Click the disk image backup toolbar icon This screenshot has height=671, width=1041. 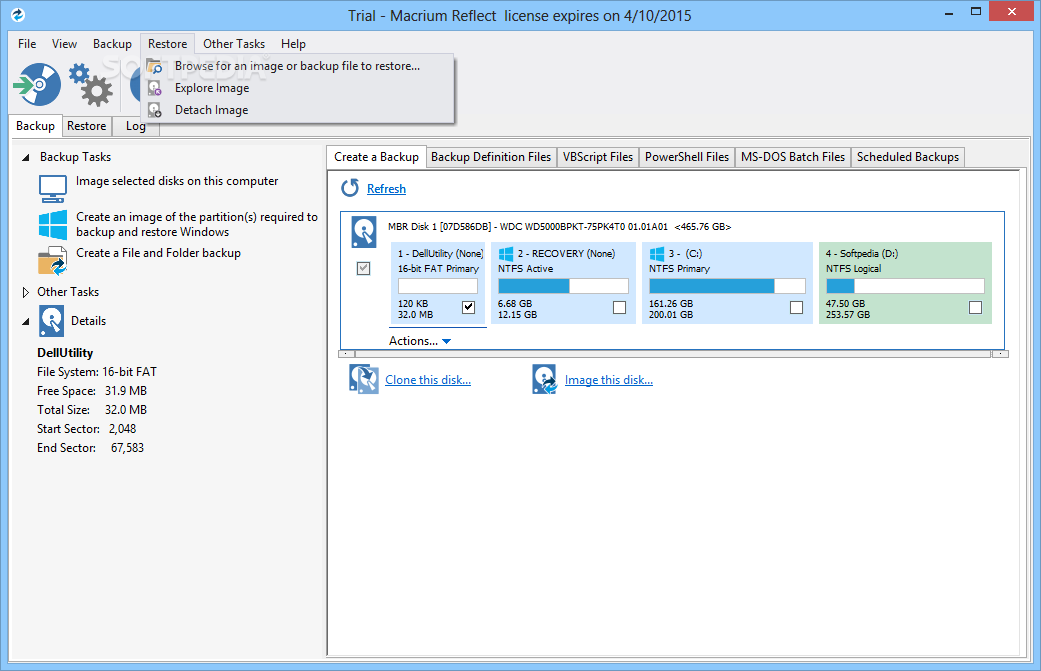pos(37,84)
